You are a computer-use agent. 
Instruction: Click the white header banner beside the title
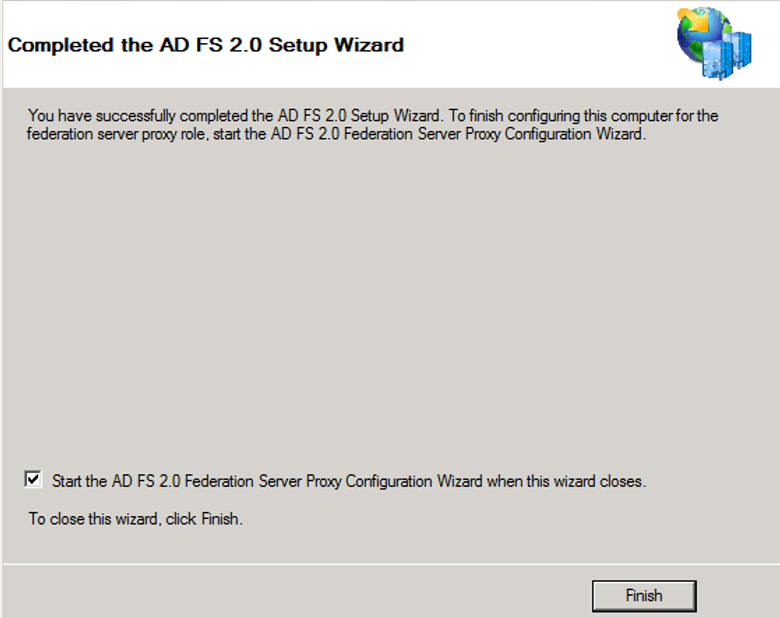(540, 45)
